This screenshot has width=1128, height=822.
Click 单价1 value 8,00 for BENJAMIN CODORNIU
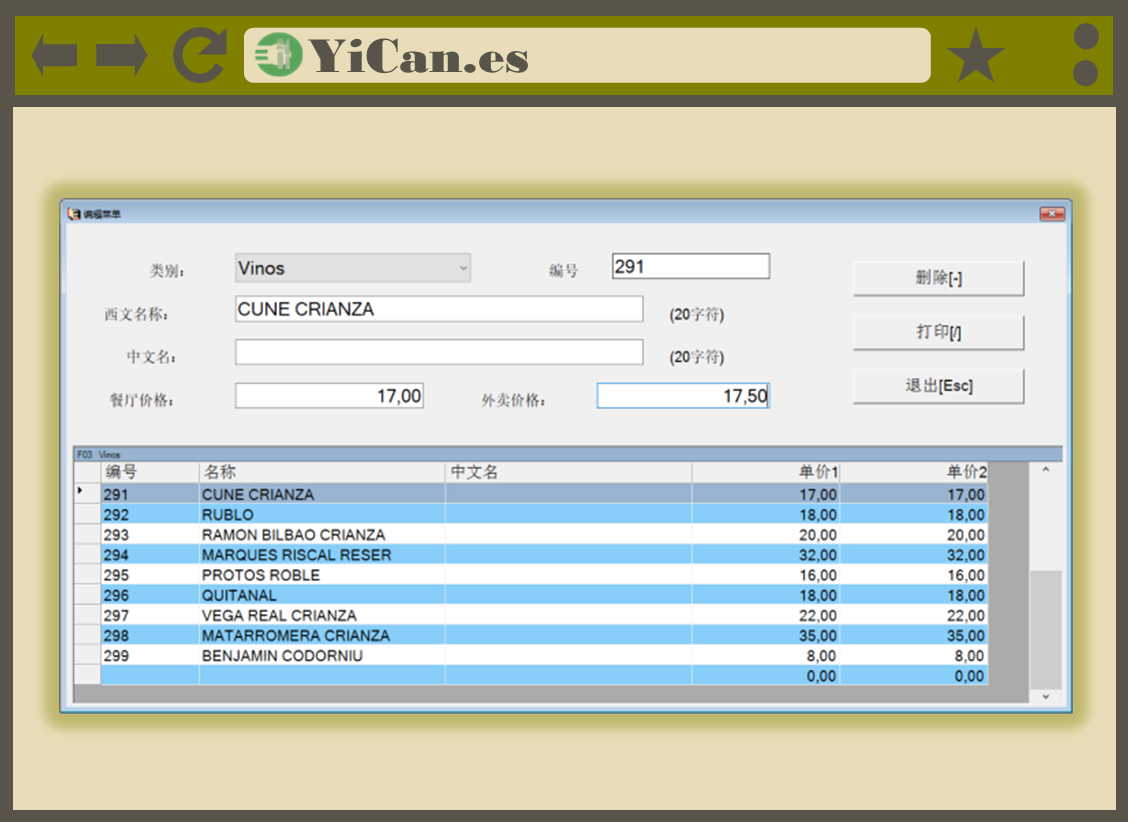[x=766, y=656]
